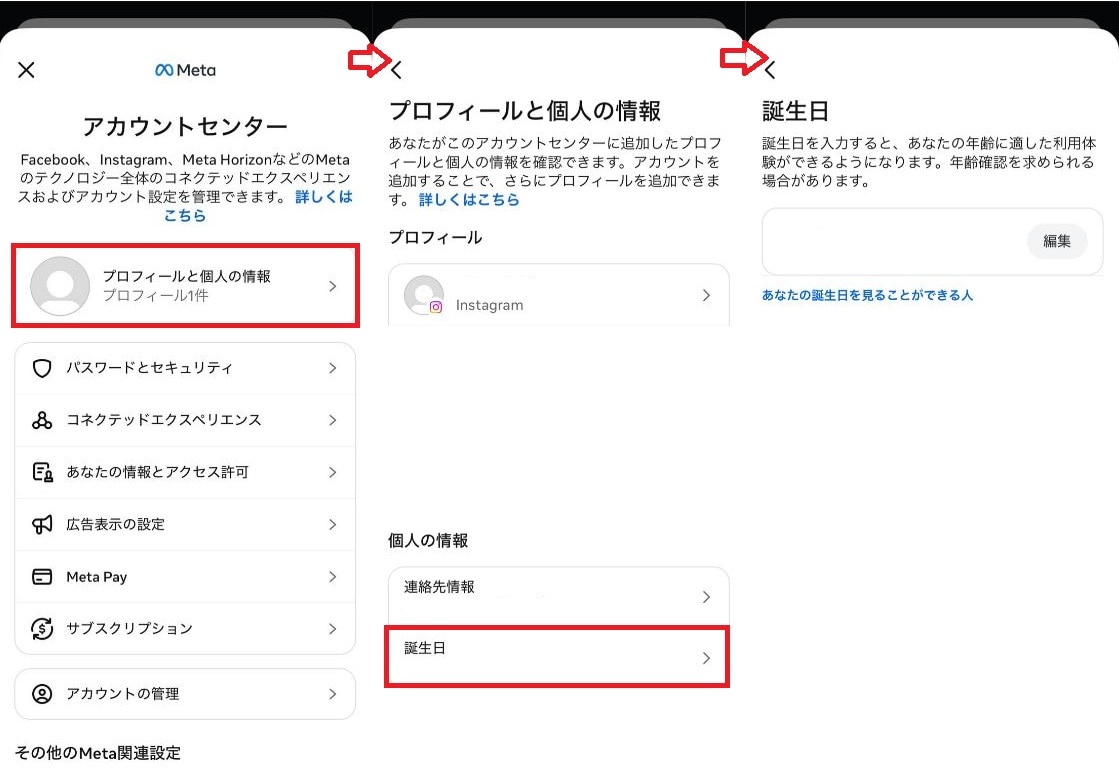Open Meta Pay menu item
1119x783 pixels.
pyautogui.click(x=186, y=577)
